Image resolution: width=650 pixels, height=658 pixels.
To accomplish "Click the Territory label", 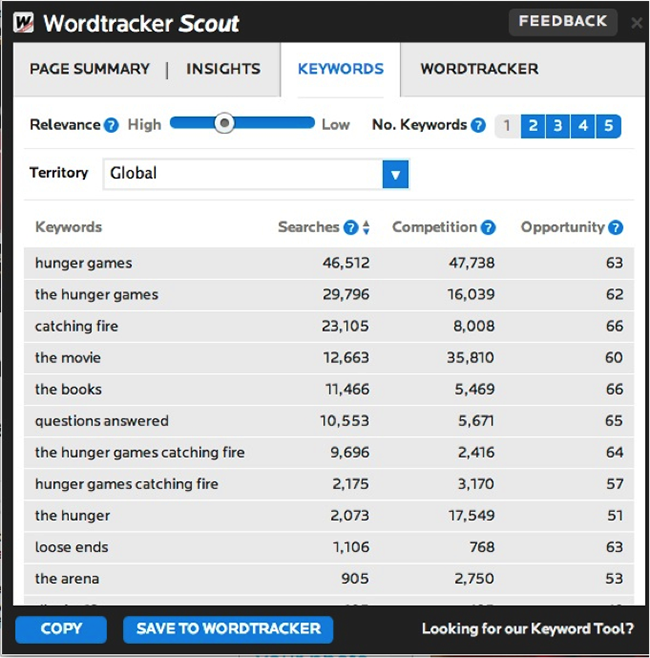I will [x=59, y=172].
